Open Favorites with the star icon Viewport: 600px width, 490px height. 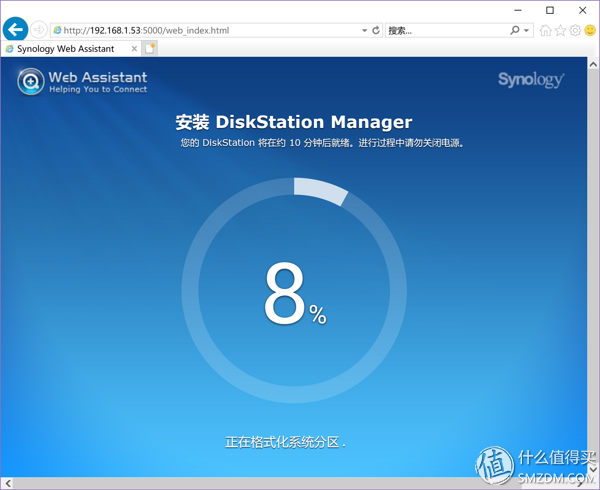tap(560, 31)
